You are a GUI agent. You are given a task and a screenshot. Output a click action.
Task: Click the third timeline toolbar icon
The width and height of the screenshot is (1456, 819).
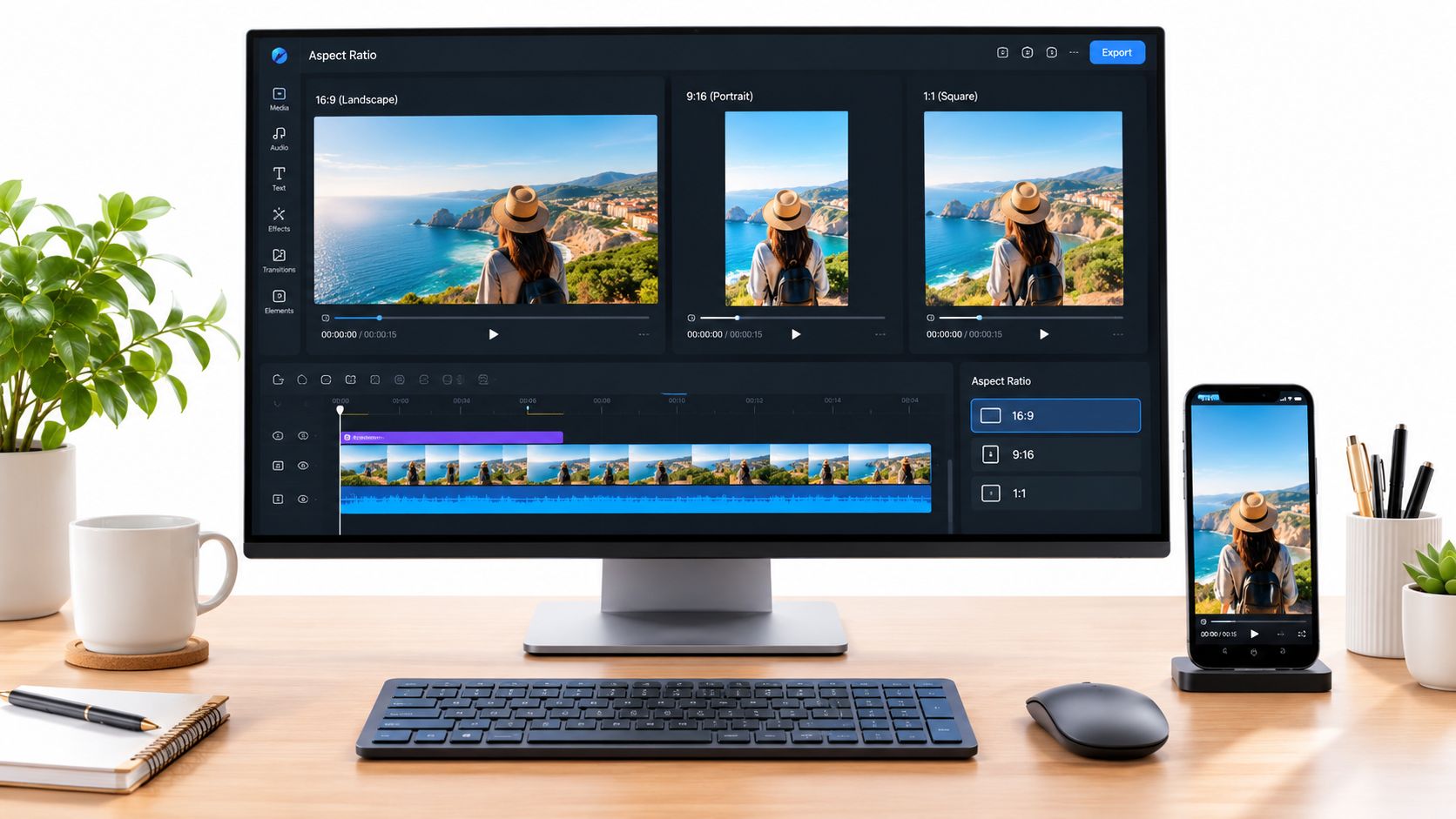point(326,379)
